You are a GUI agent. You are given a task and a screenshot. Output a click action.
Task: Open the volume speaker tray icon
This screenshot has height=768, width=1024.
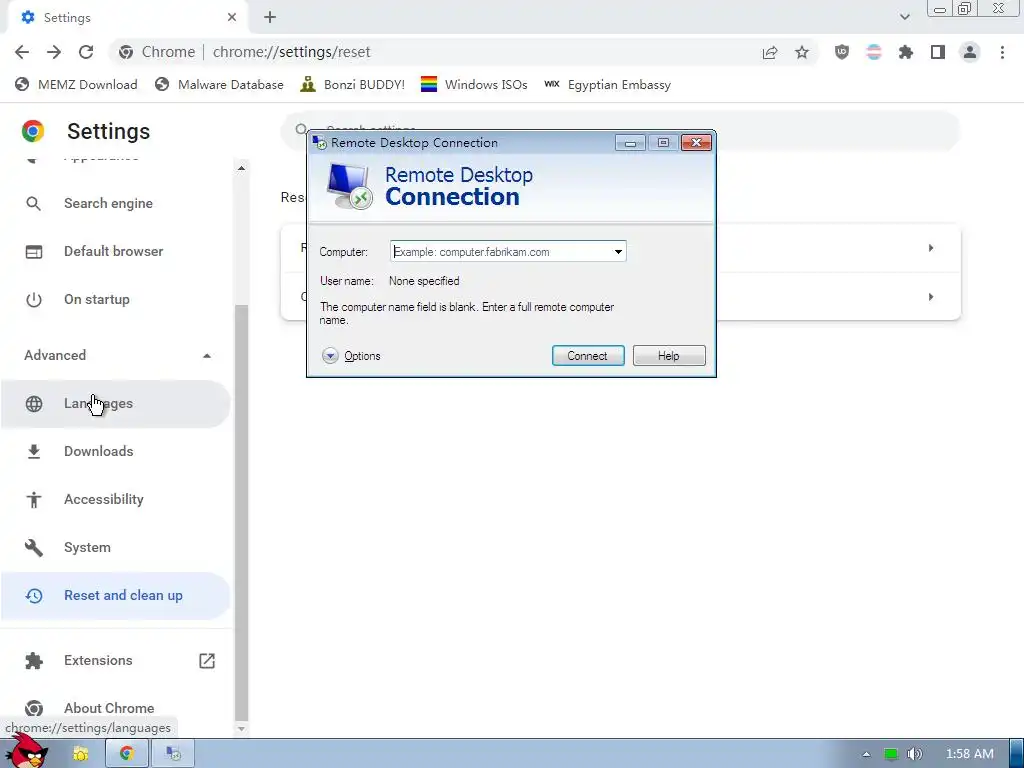coord(914,754)
